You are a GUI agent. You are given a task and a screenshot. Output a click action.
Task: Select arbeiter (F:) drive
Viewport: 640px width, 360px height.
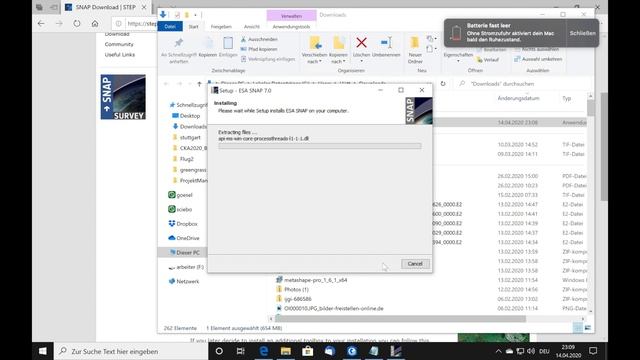(x=186, y=267)
